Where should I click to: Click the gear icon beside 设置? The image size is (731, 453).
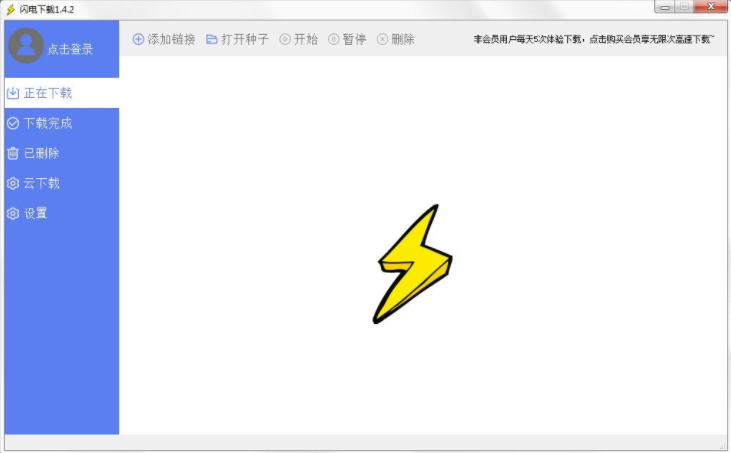[x=13, y=213]
